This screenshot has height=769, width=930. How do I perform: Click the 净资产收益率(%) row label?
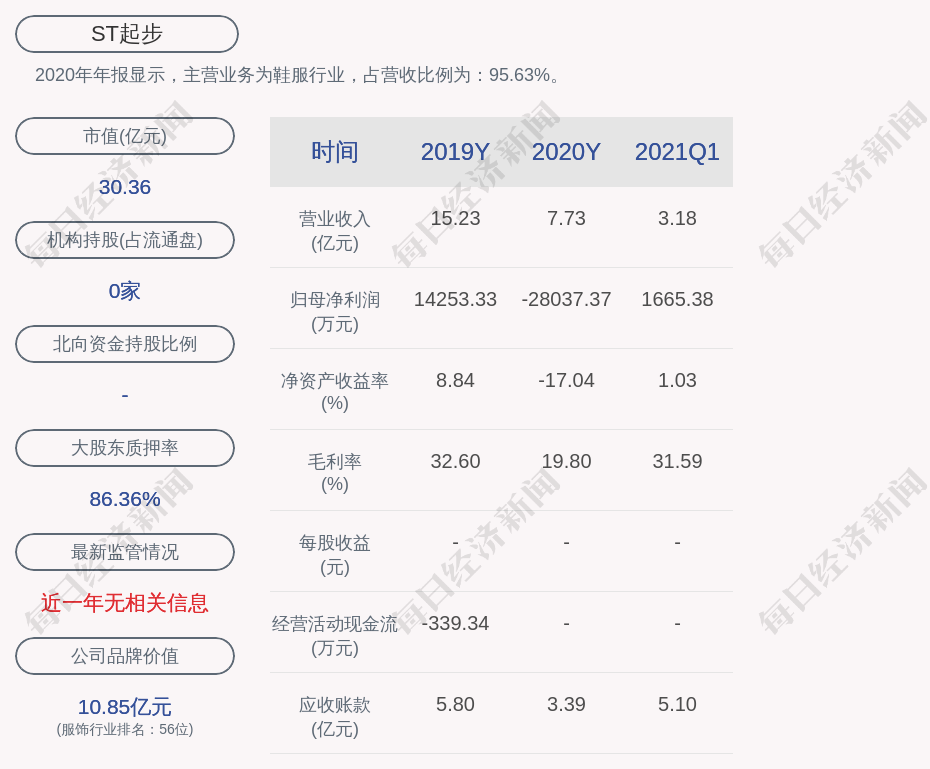(335, 392)
